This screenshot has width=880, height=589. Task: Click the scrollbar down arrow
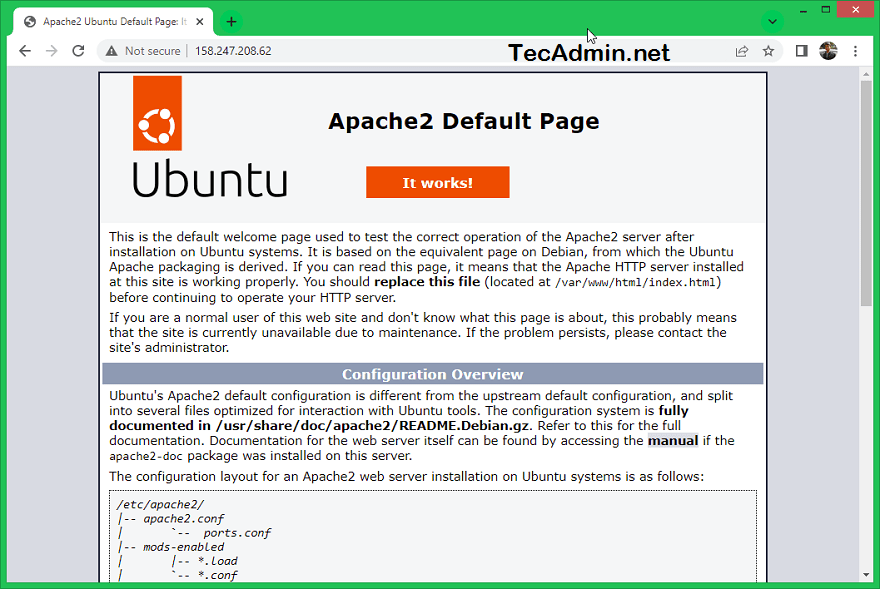tap(866, 575)
